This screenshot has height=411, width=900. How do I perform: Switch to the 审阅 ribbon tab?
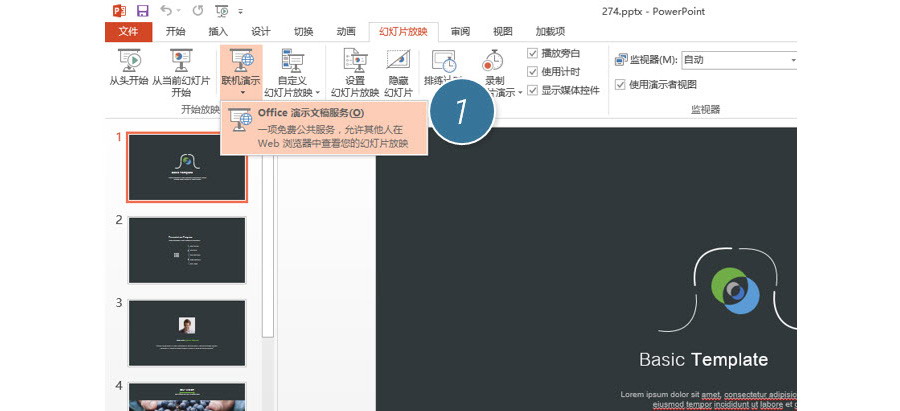point(460,32)
